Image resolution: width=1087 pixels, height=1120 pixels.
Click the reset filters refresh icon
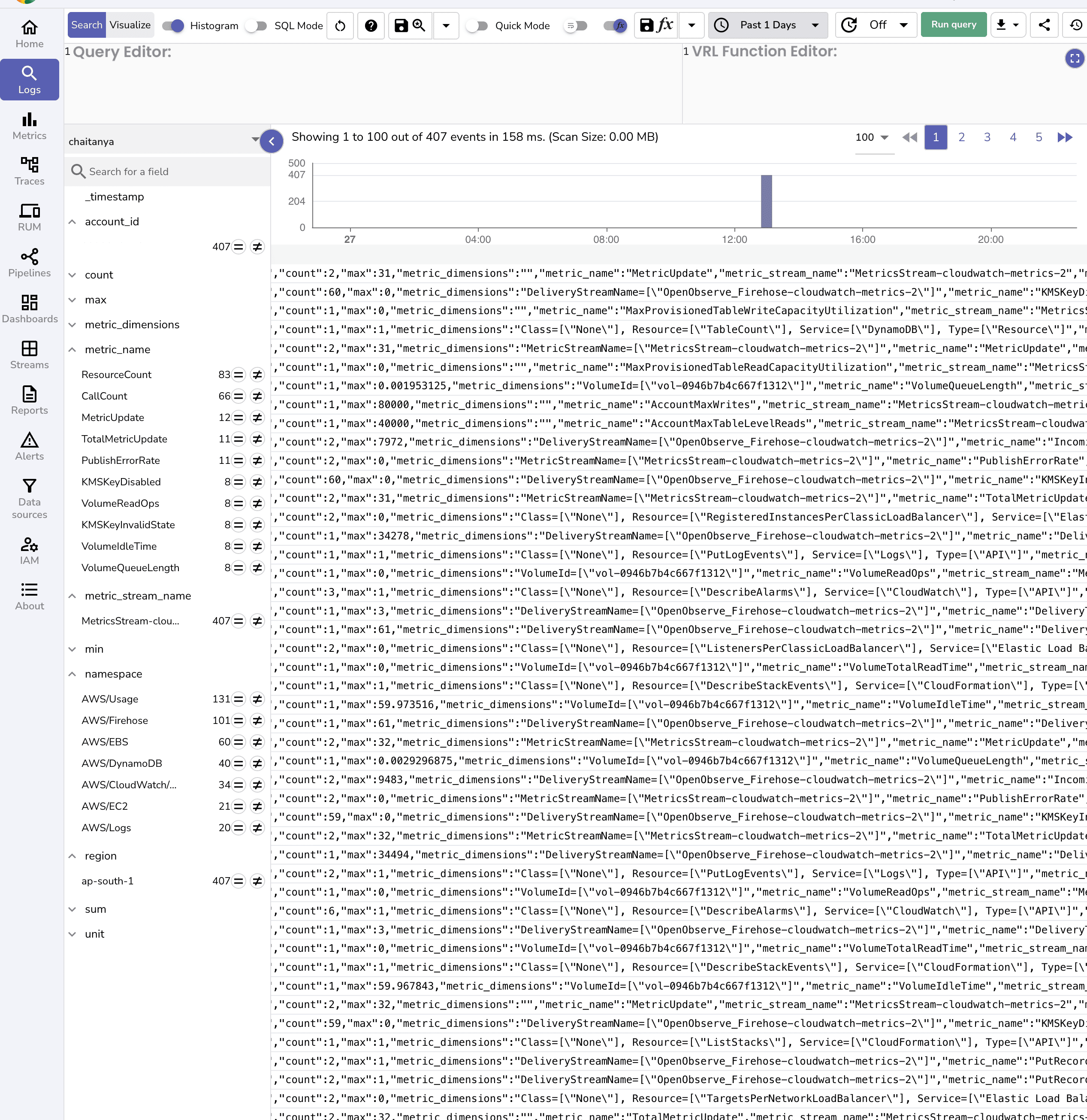point(340,25)
